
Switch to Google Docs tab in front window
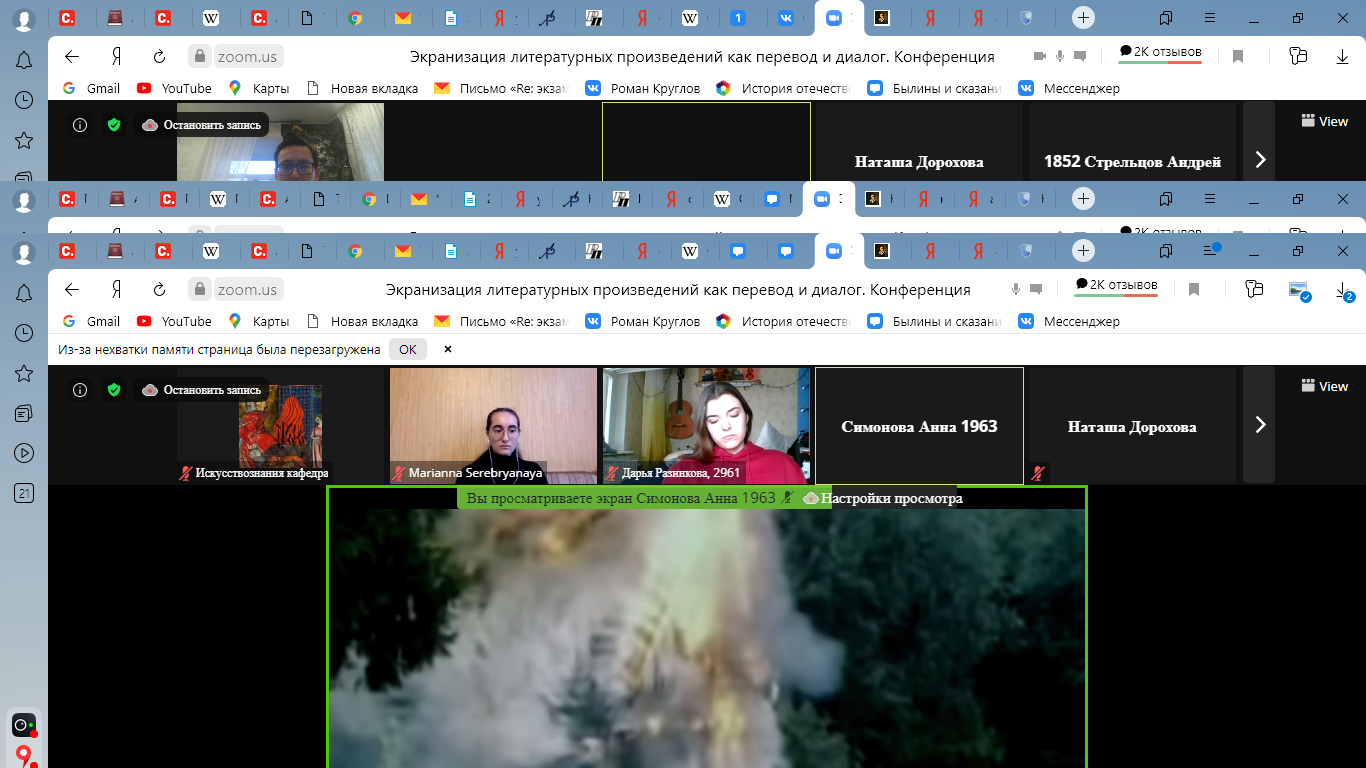[451, 251]
